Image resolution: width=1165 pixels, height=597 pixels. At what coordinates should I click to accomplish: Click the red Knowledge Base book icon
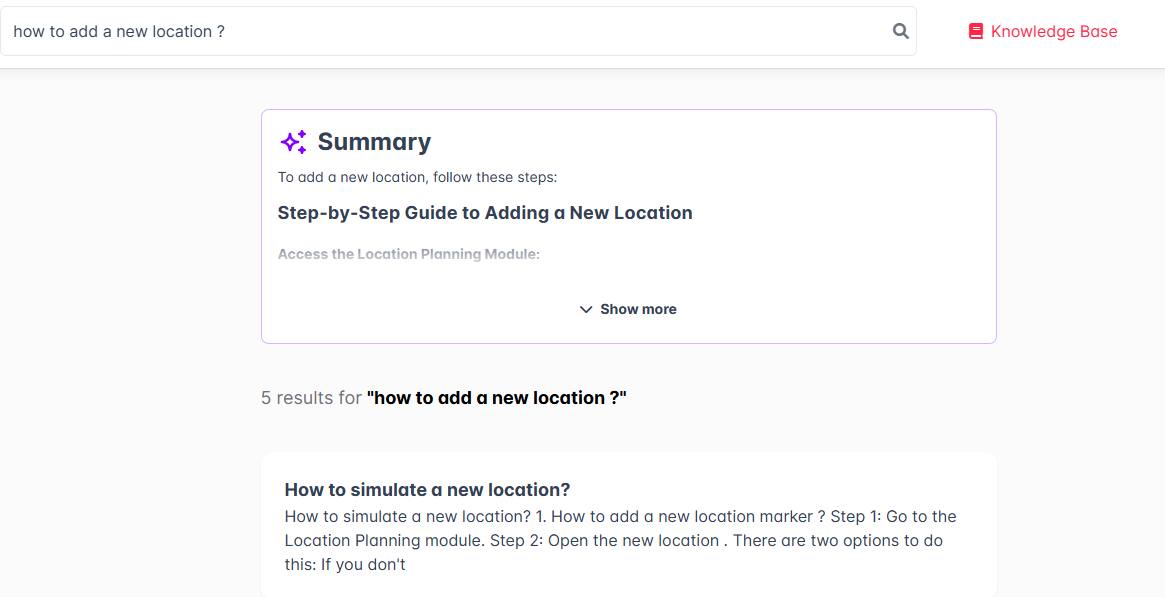coord(976,31)
